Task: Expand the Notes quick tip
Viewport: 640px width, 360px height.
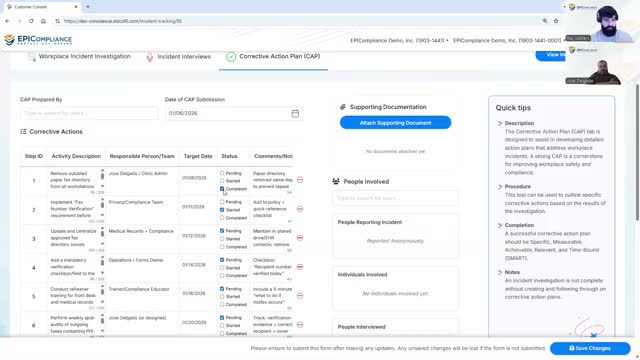Action: tap(500, 272)
